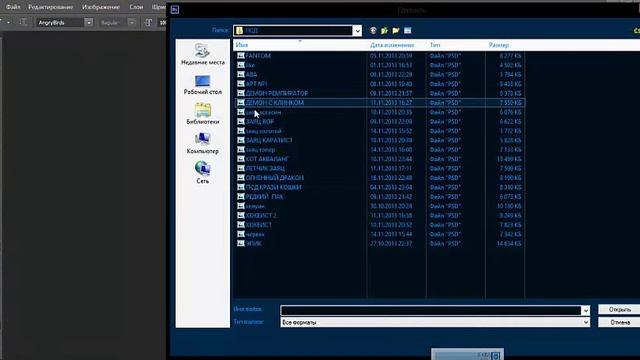Select the ЛЕТЧИК ЗАЯЦ file

(265, 168)
